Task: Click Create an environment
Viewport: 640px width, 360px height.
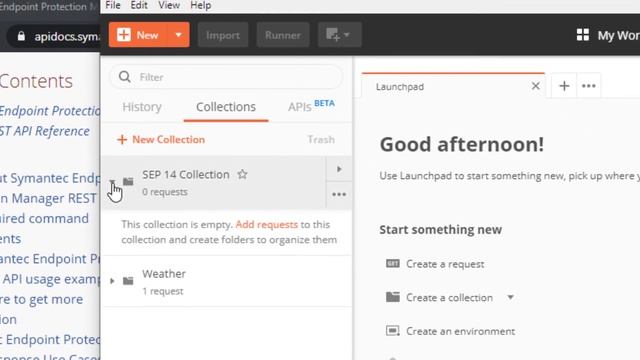Action: (x=460, y=331)
